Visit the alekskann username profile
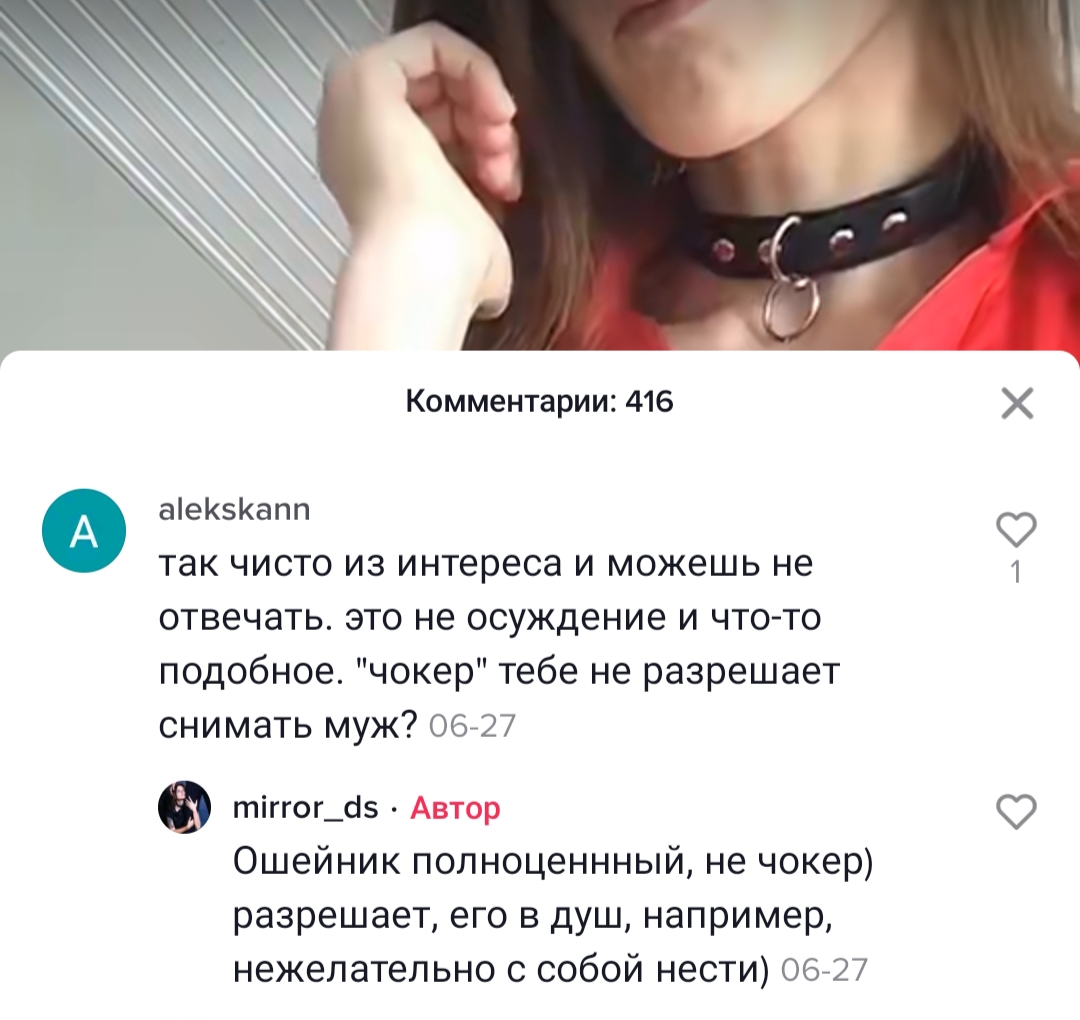Image resolution: width=1080 pixels, height=1020 pixels. 235,510
